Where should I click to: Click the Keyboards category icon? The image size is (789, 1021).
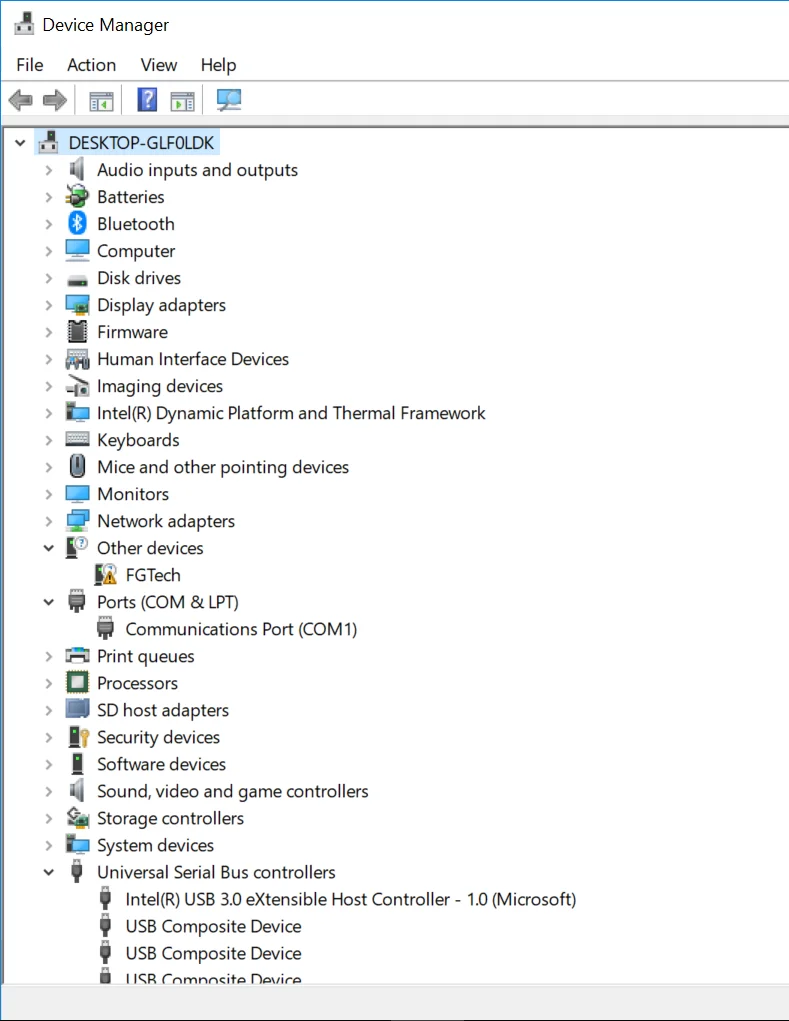click(77, 439)
